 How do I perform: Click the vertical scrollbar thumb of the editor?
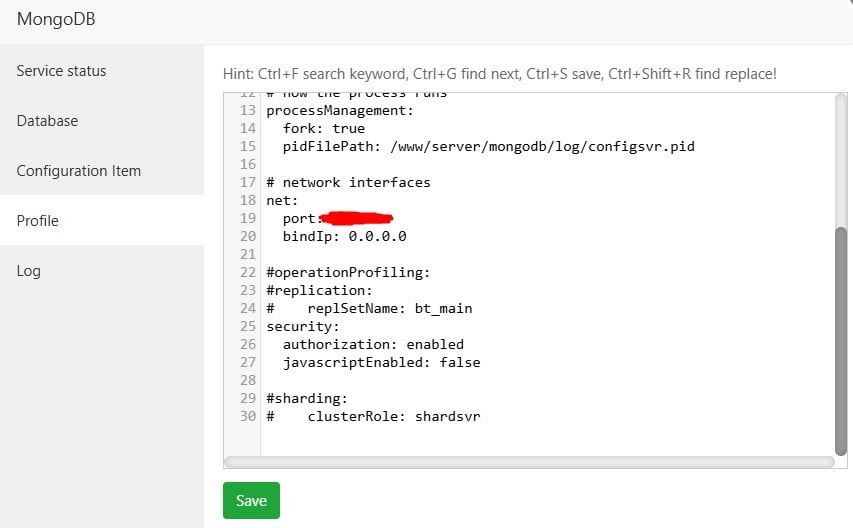pyautogui.click(x=840, y=341)
